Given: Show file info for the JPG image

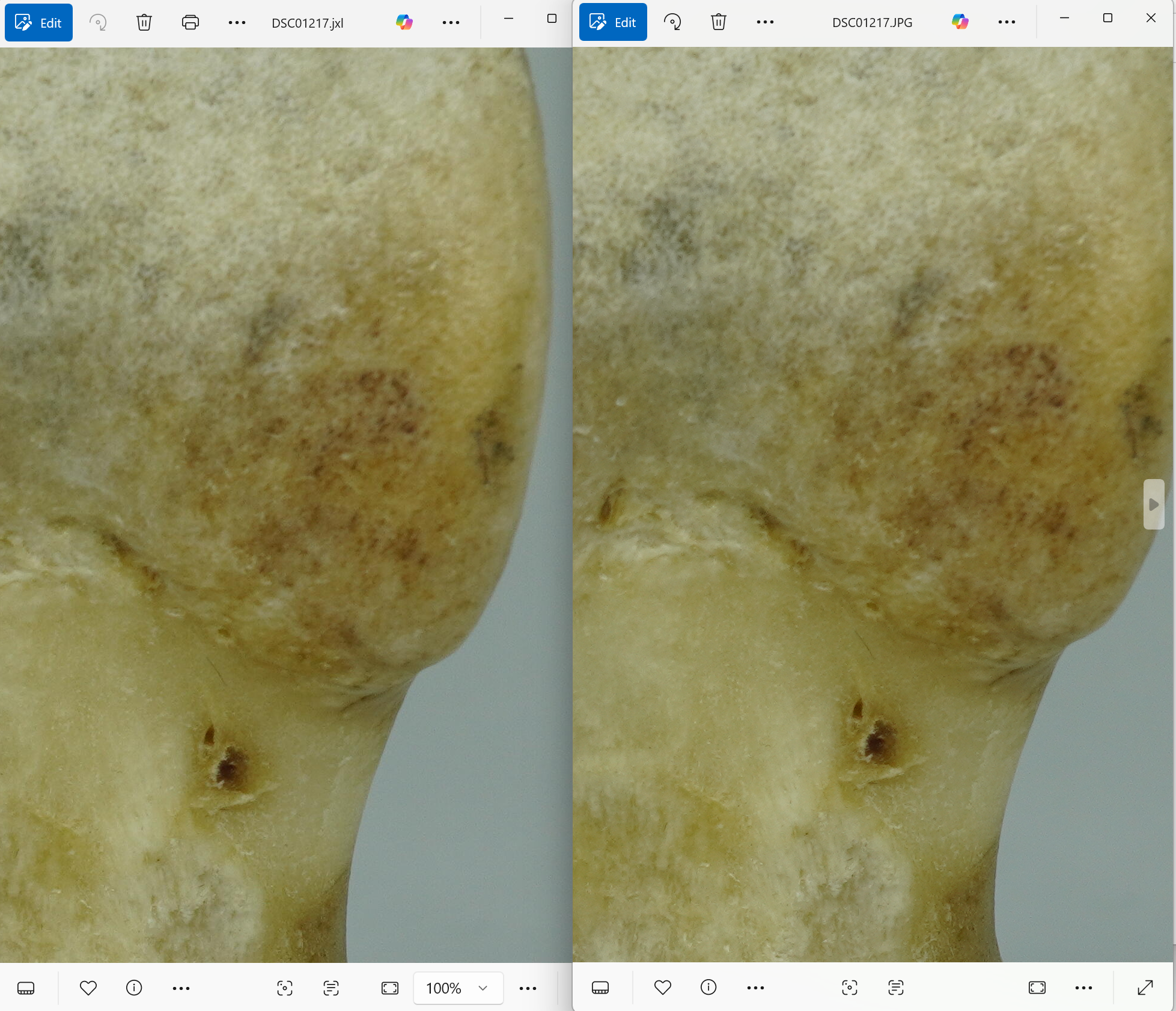Looking at the screenshot, I should (x=708, y=988).
